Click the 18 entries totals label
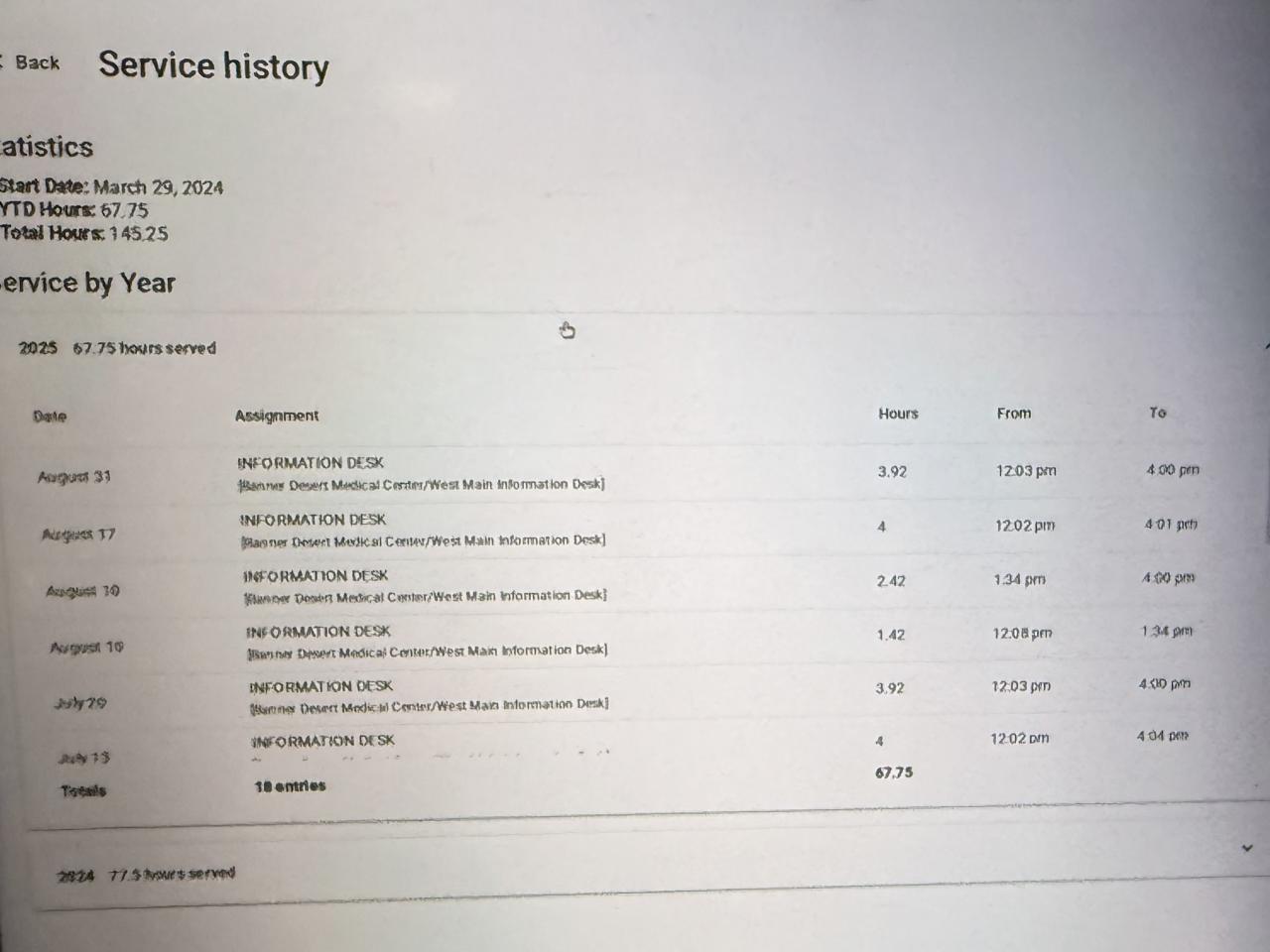This screenshot has width=1270, height=952. [x=290, y=786]
